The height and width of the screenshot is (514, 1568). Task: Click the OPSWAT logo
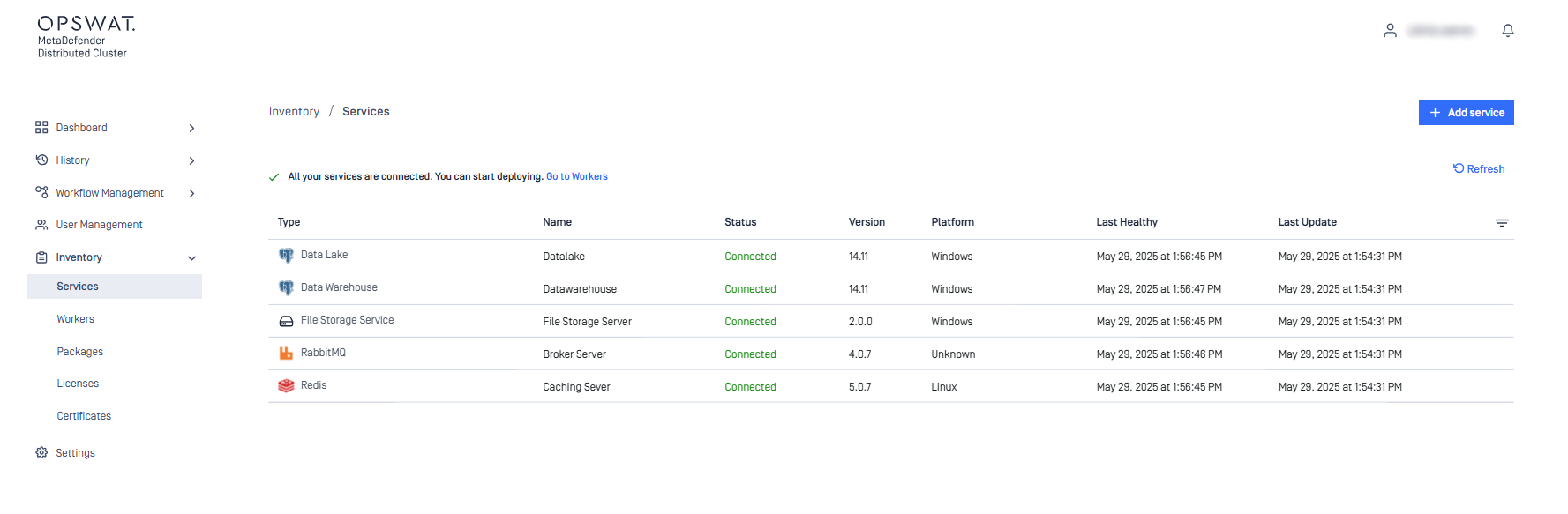tap(86, 24)
